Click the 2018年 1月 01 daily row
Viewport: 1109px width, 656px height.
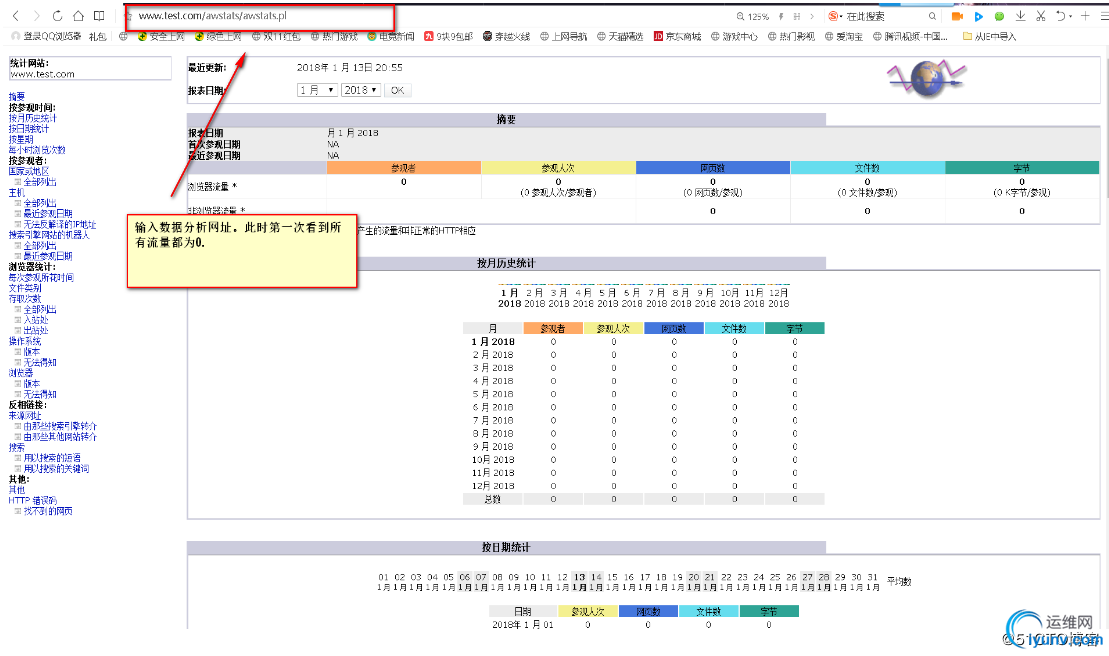[644, 624]
